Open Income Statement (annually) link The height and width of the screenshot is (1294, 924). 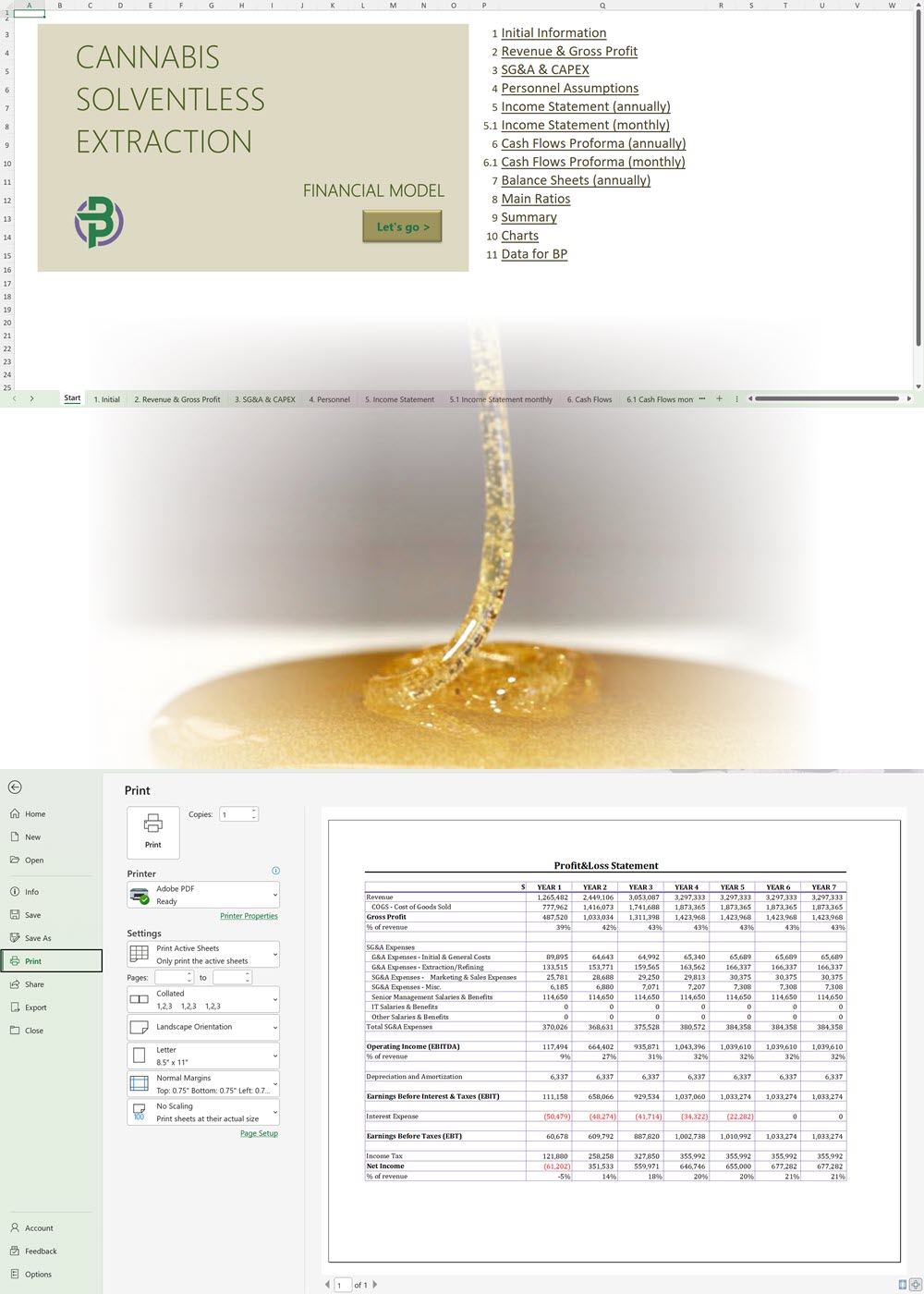tap(586, 107)
